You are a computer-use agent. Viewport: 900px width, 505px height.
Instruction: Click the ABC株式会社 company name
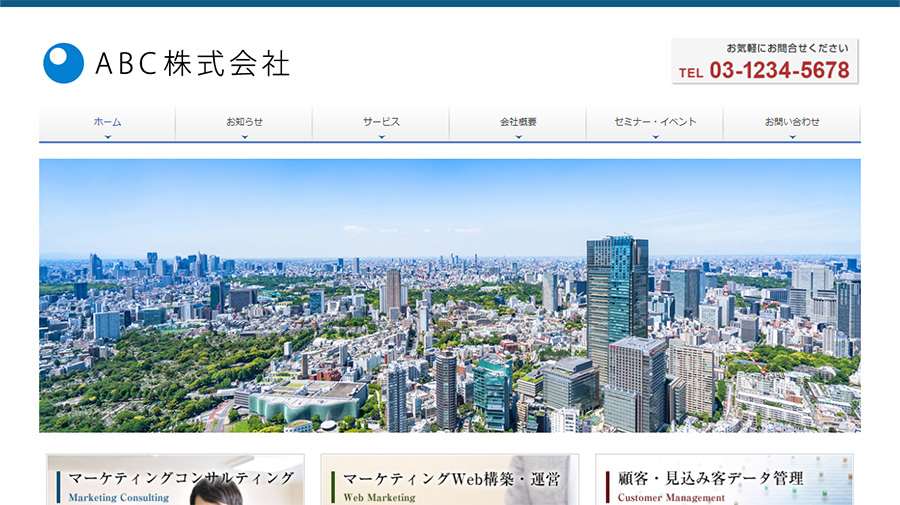(x=192, y=64)
